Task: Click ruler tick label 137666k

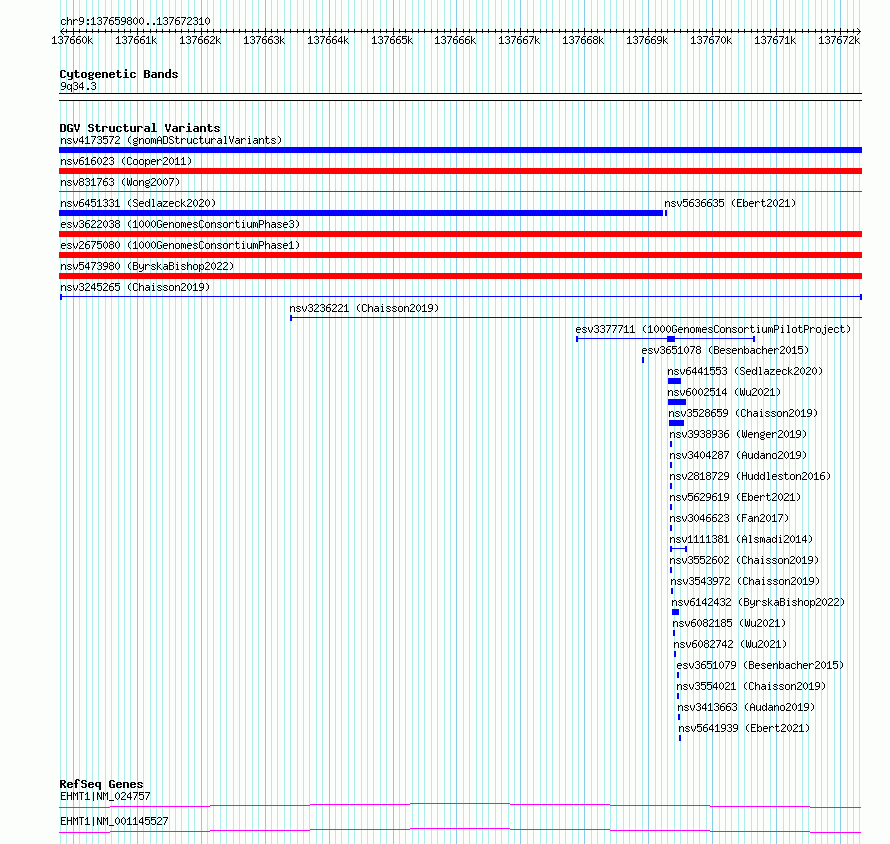Action: 455,41
